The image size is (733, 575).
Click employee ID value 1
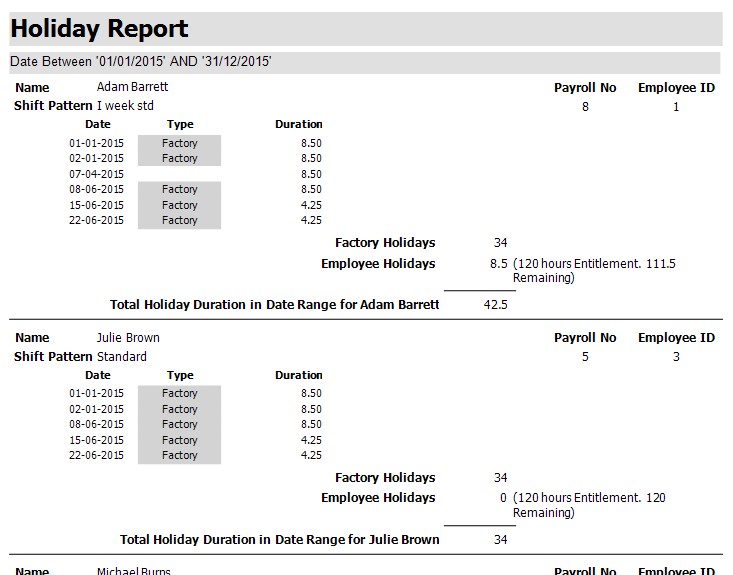[676, 107]
